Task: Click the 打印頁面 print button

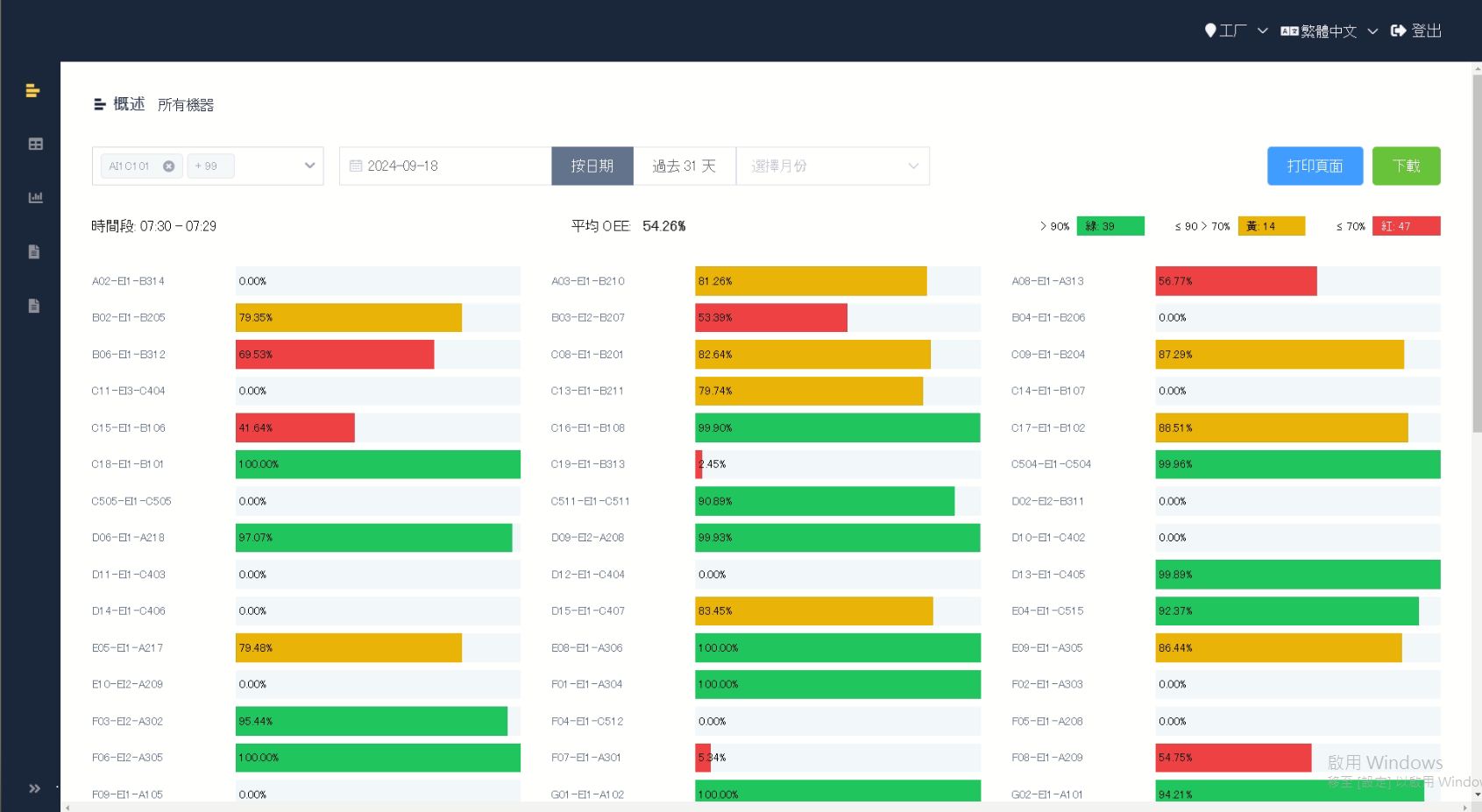Action: (1315, 166)
